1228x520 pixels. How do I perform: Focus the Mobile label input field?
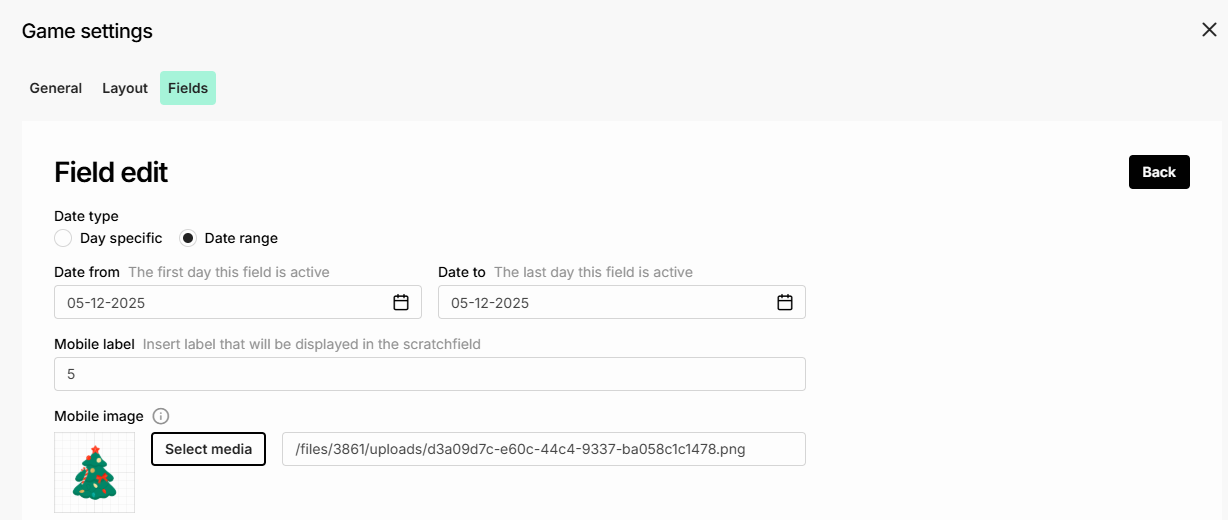coord(430,374)
